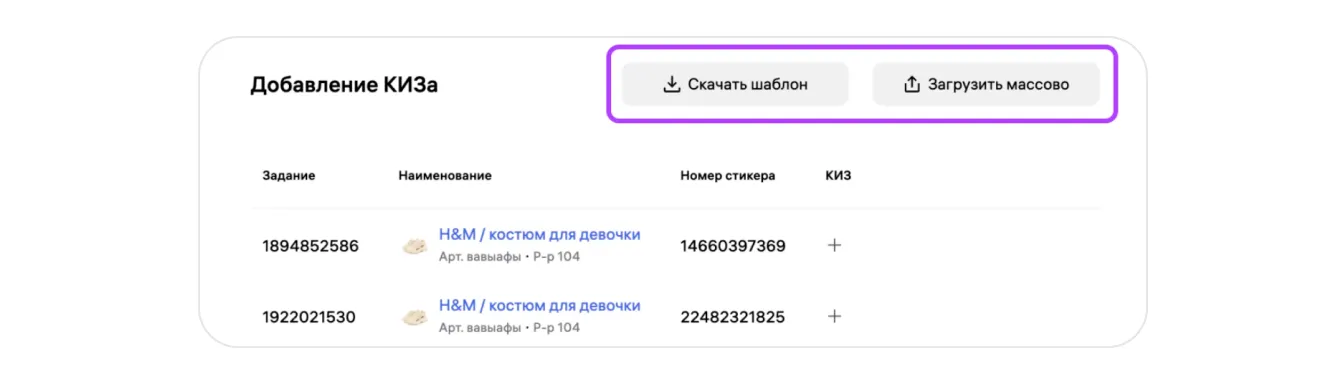The image size is (1344, 384).
Task: Click the download arrow icon beside Скачать шаблон
Action: tap(671, 85)
